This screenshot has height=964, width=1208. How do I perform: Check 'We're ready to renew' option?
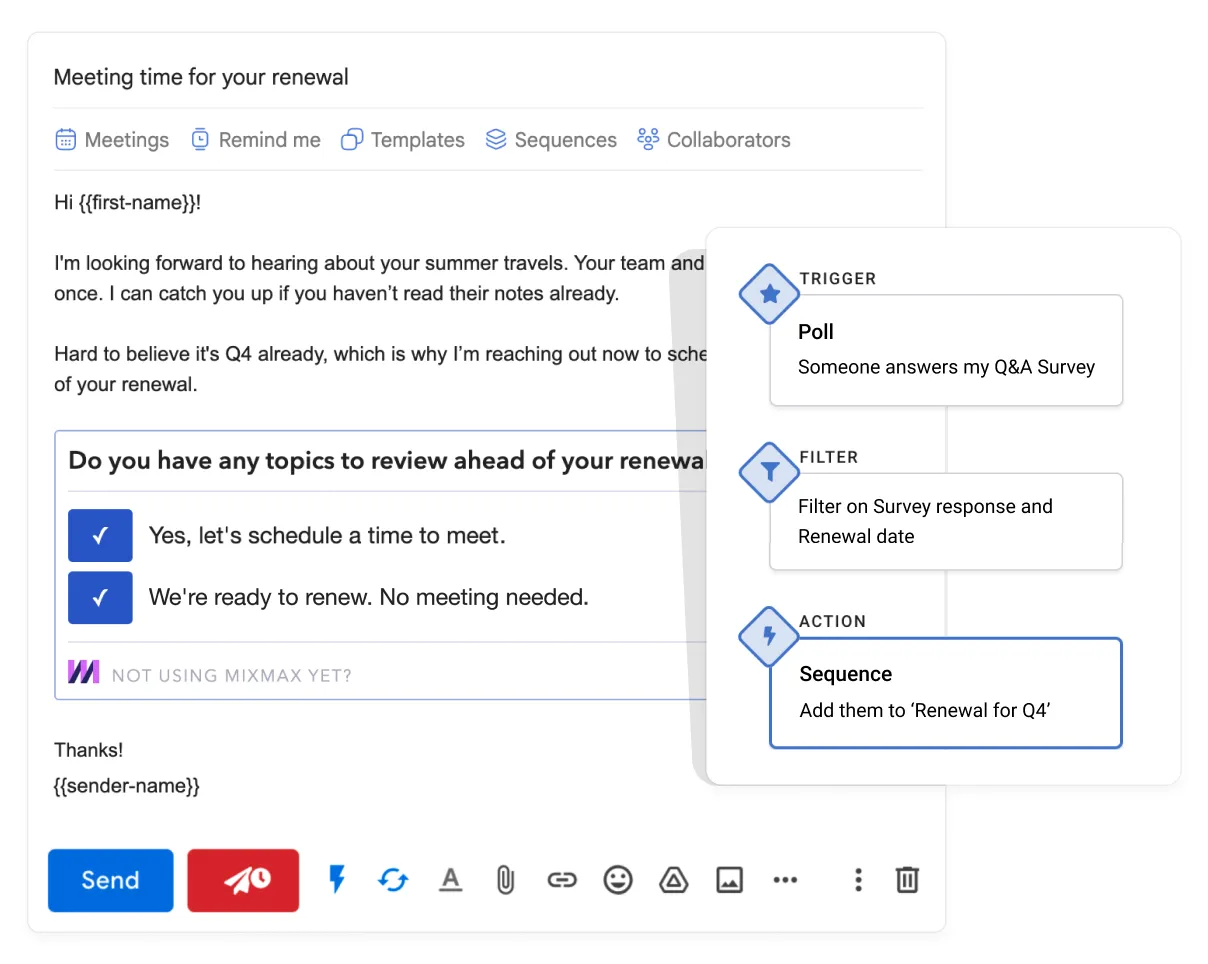[100, 598]
